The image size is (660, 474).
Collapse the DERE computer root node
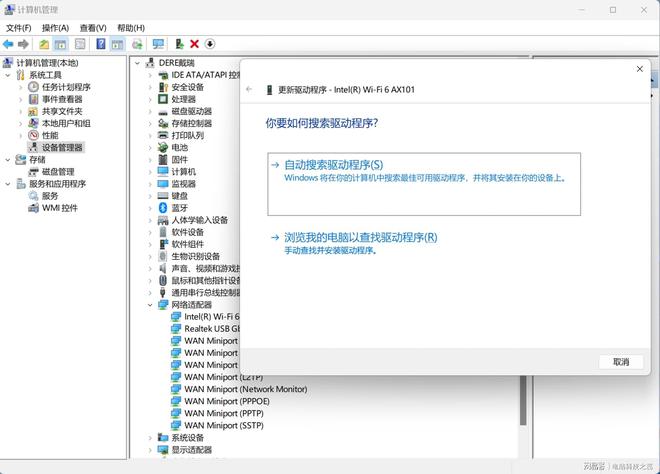137,63
